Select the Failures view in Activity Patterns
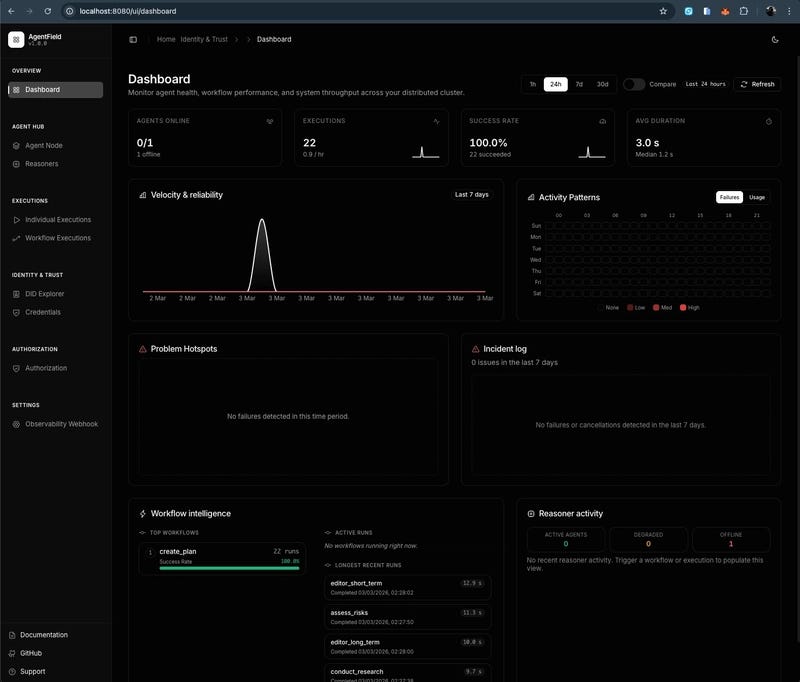 [729, 197]
